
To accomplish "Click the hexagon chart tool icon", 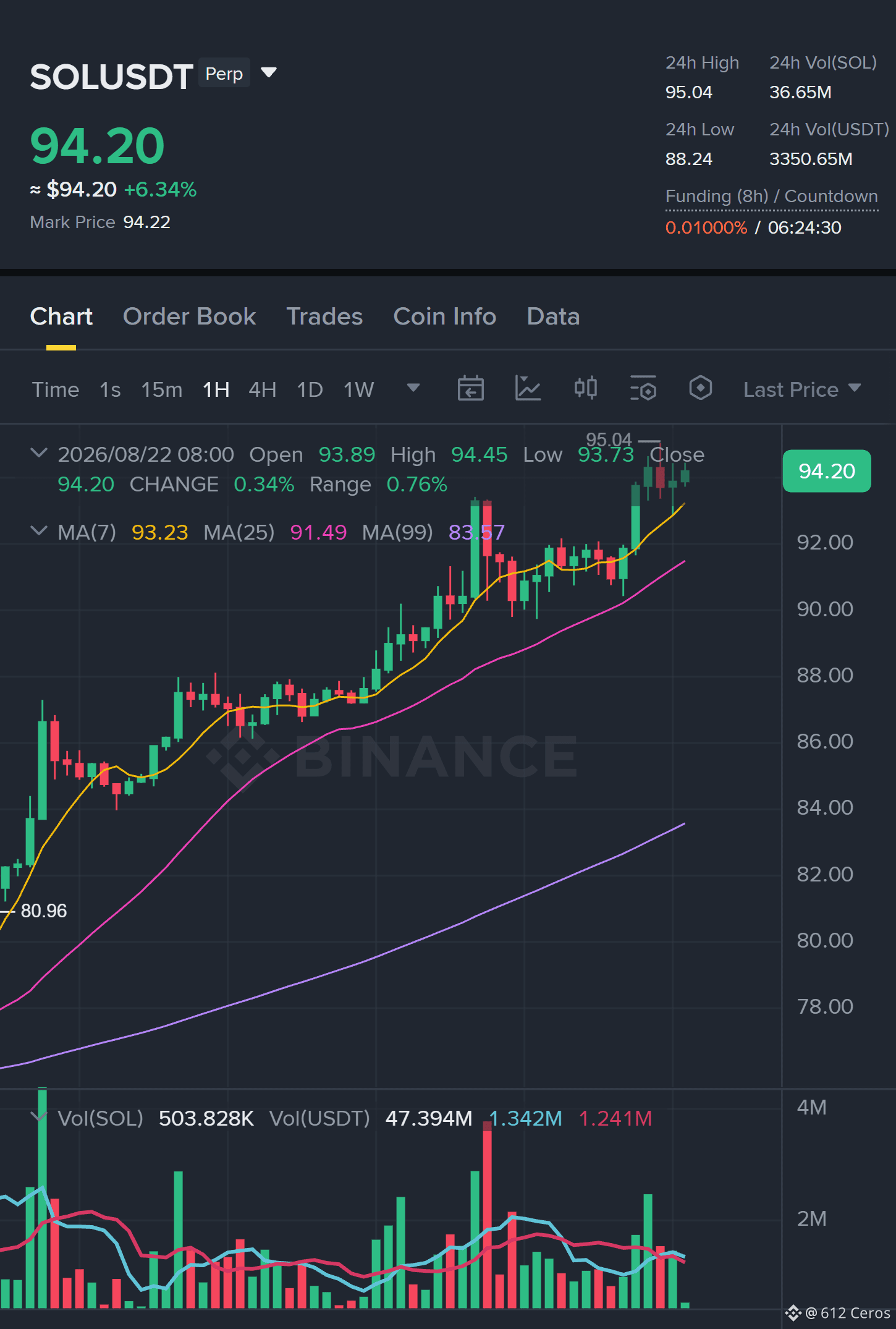I will [x=700, y=389].
